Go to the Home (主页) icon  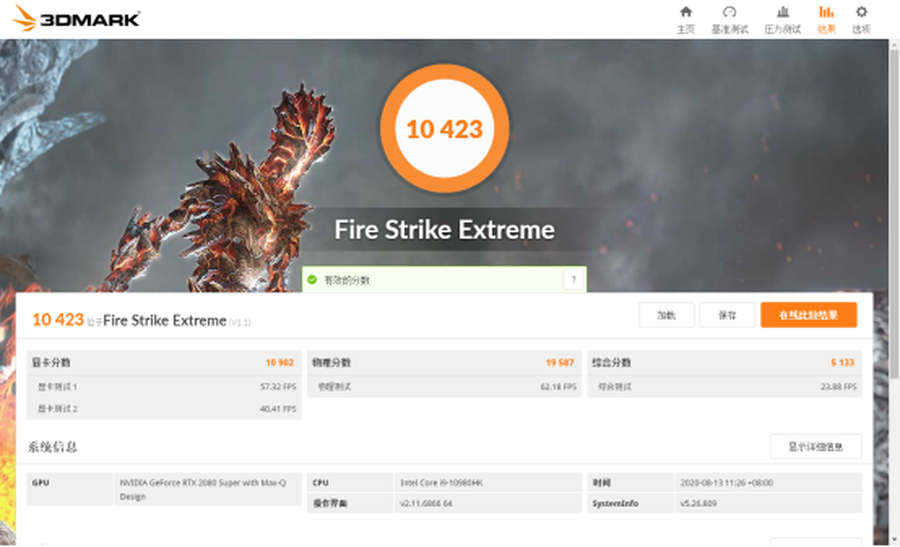(x=685, y=18)
